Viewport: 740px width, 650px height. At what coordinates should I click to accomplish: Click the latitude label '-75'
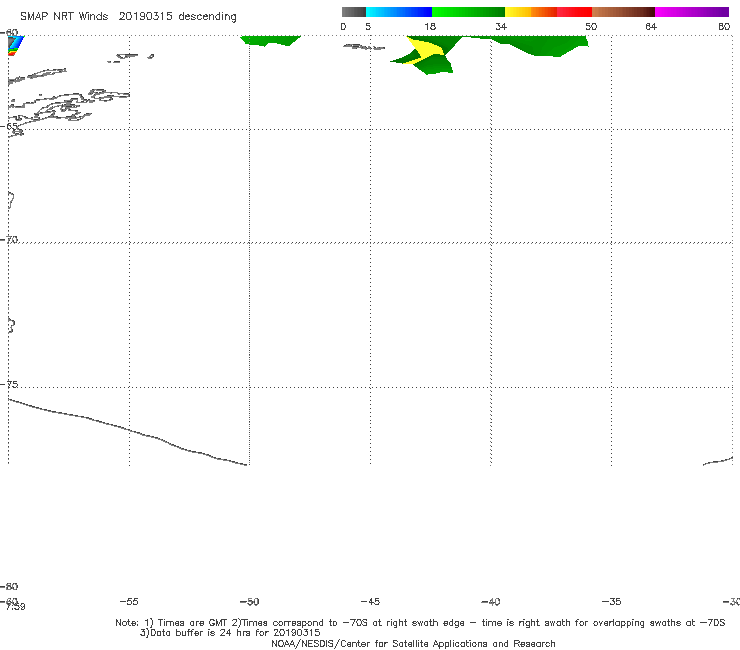[x=9, y=384]
